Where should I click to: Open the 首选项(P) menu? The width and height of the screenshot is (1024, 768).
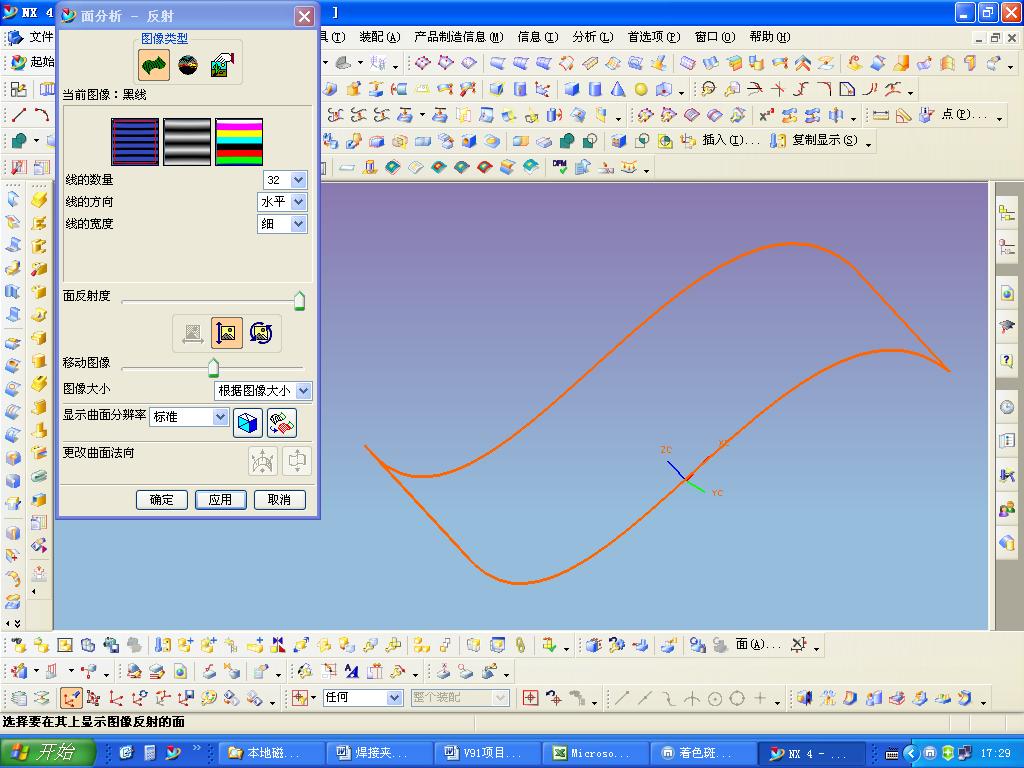(x=654, y=37)
